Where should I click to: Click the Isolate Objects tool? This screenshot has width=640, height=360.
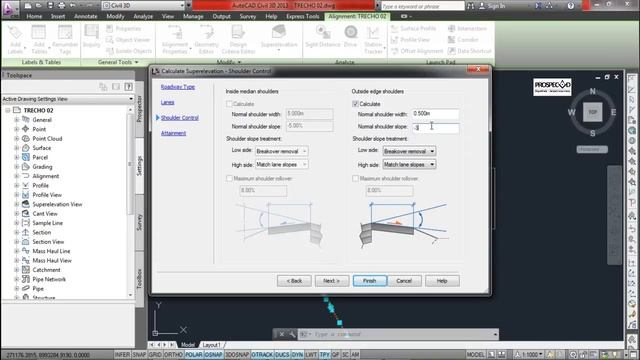tap(129, 51)
